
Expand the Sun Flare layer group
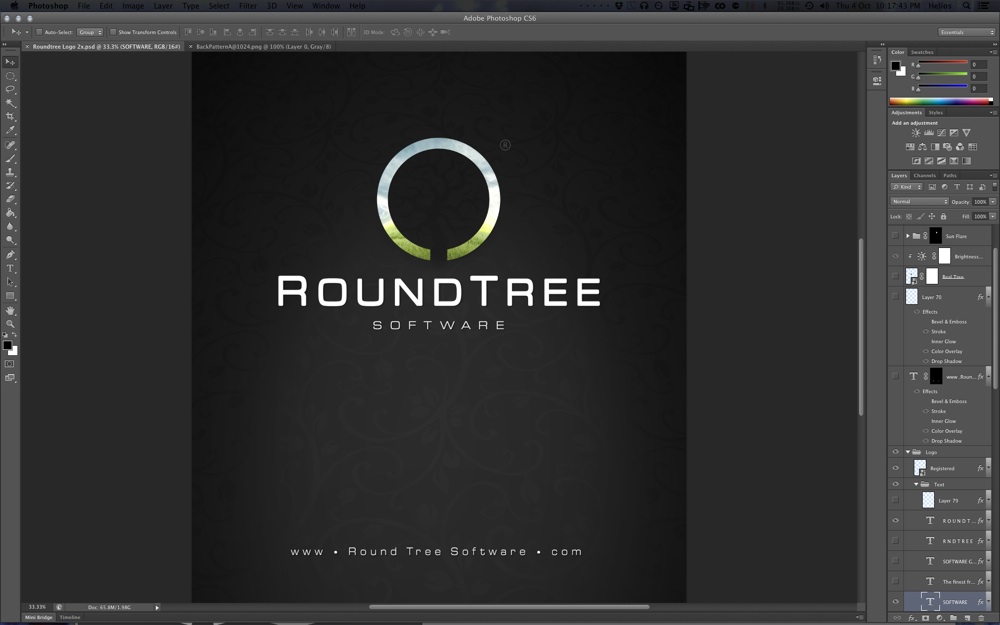(x=908, y=236)
